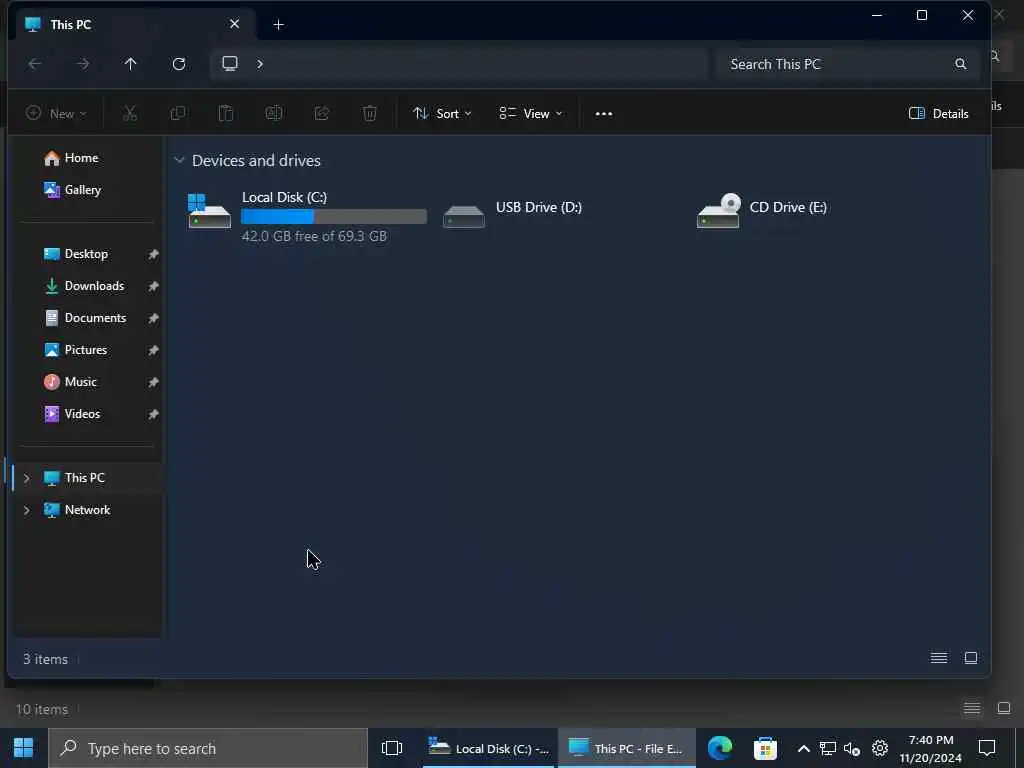Switch to Local Disk (C:) taskbar window
This screenshot has width=1024, height=768.
tap(489, 748)
